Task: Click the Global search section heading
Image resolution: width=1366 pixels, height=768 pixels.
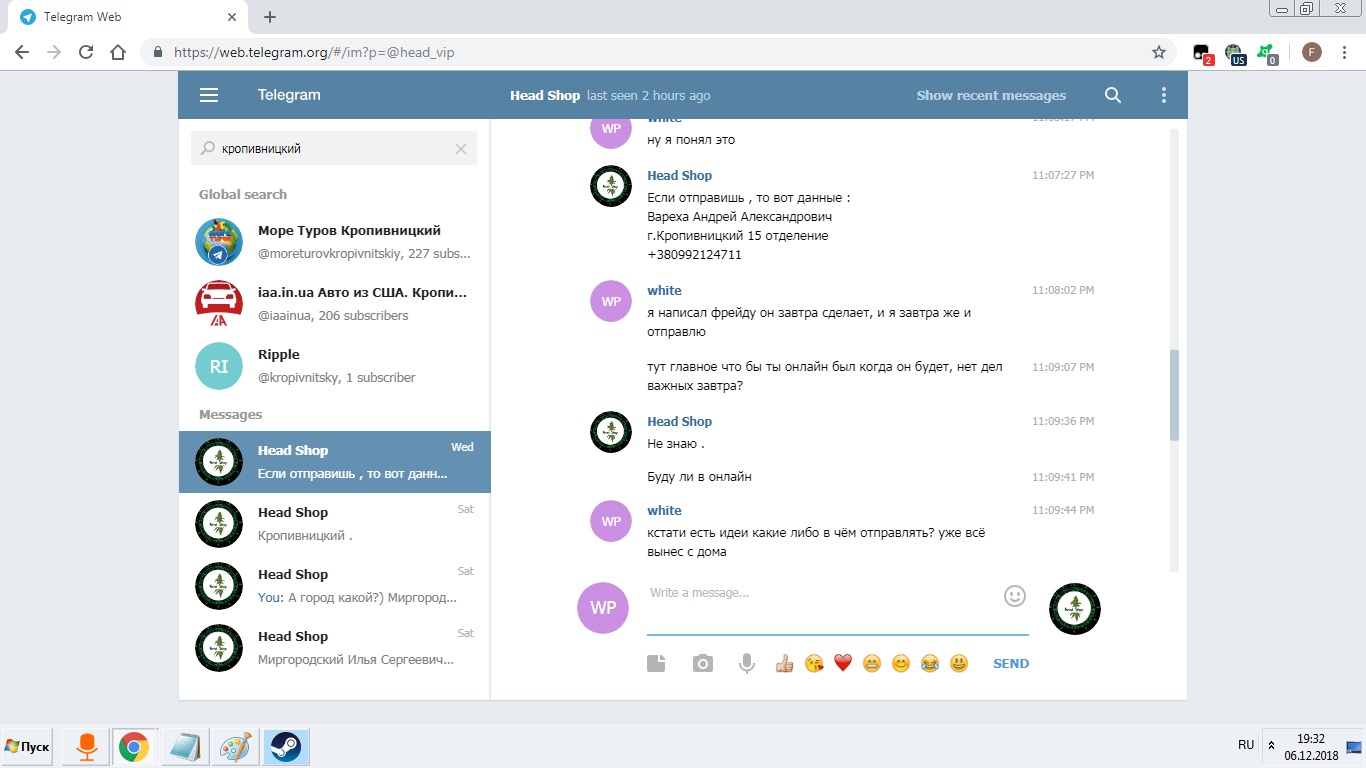Action: coord(243,194)
